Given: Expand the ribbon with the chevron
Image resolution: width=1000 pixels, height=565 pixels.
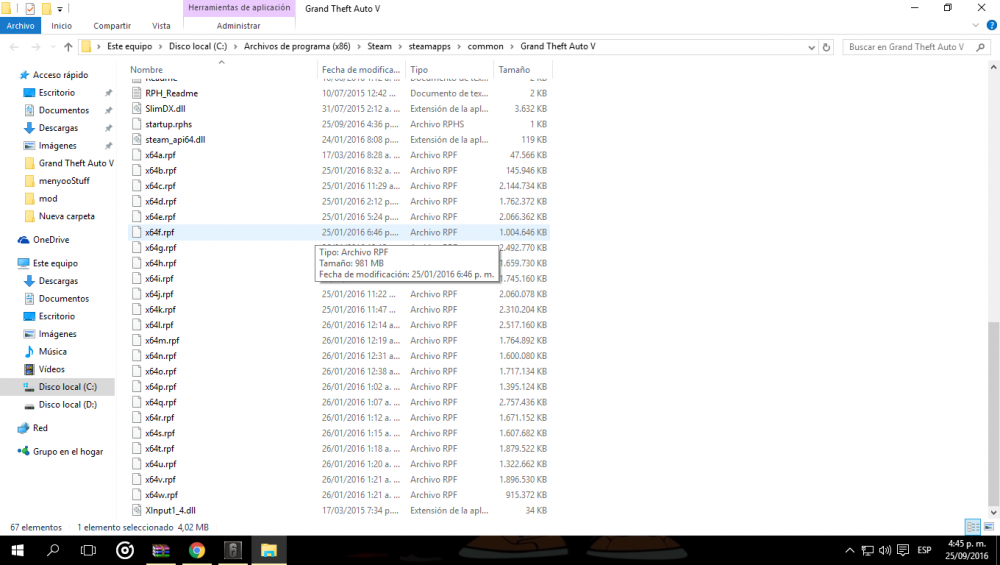Looking at the screenshot, I should [975, 26].
